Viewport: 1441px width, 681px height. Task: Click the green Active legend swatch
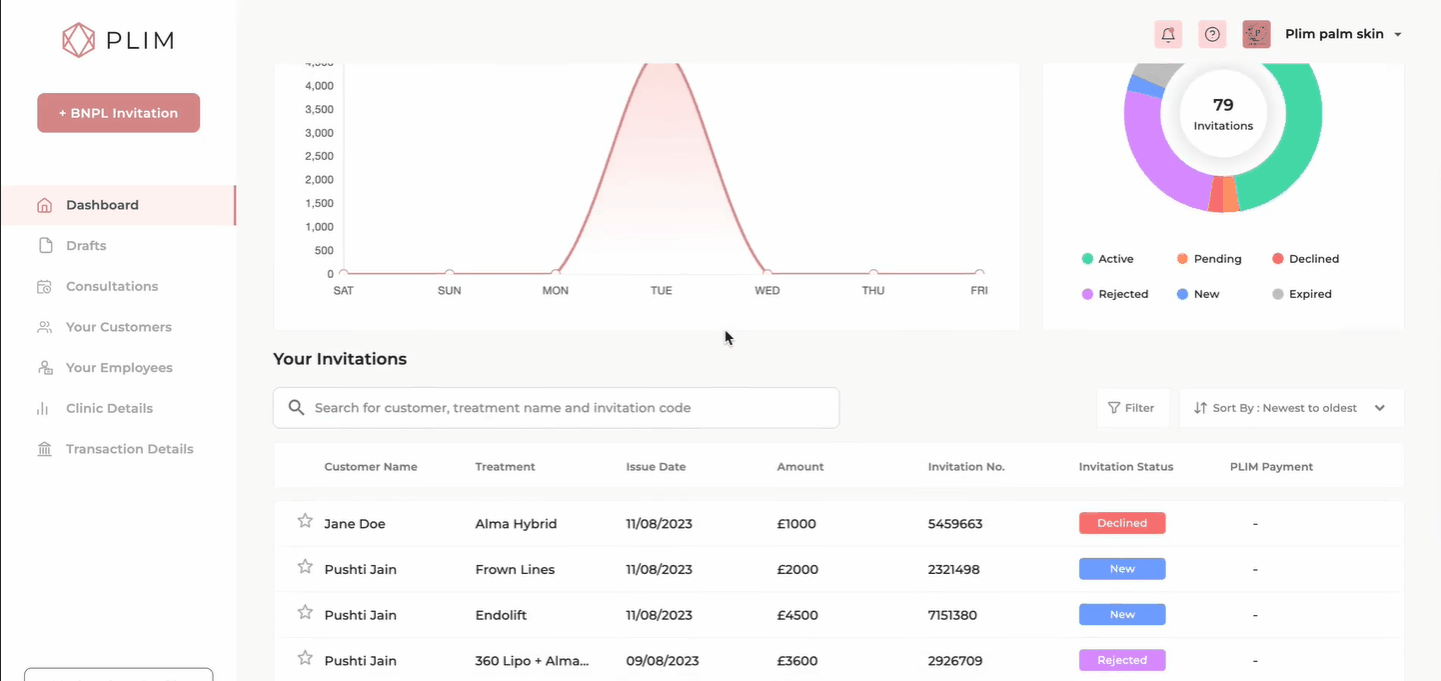[x=1087, y=259]
